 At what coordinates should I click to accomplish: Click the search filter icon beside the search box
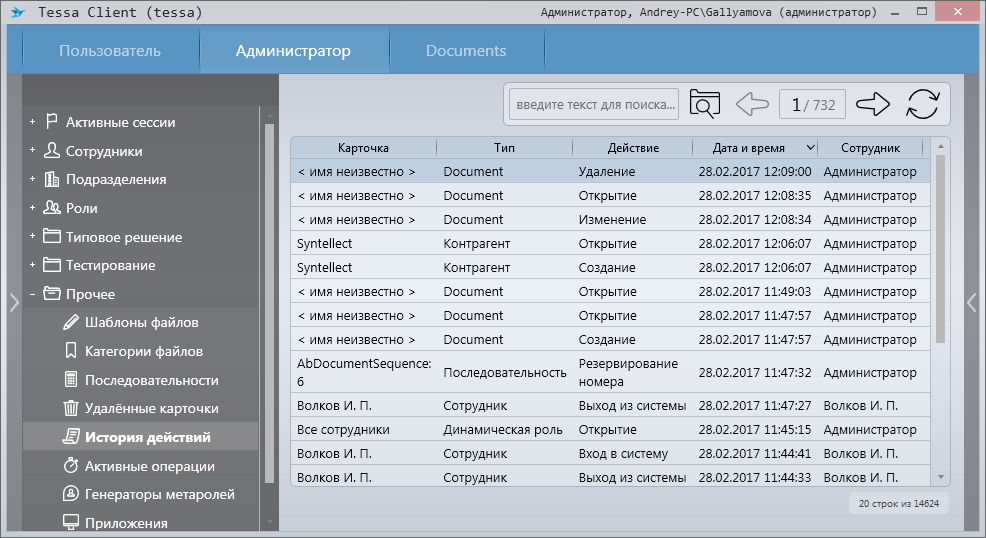pyautogui.click(x=705, y=104)
